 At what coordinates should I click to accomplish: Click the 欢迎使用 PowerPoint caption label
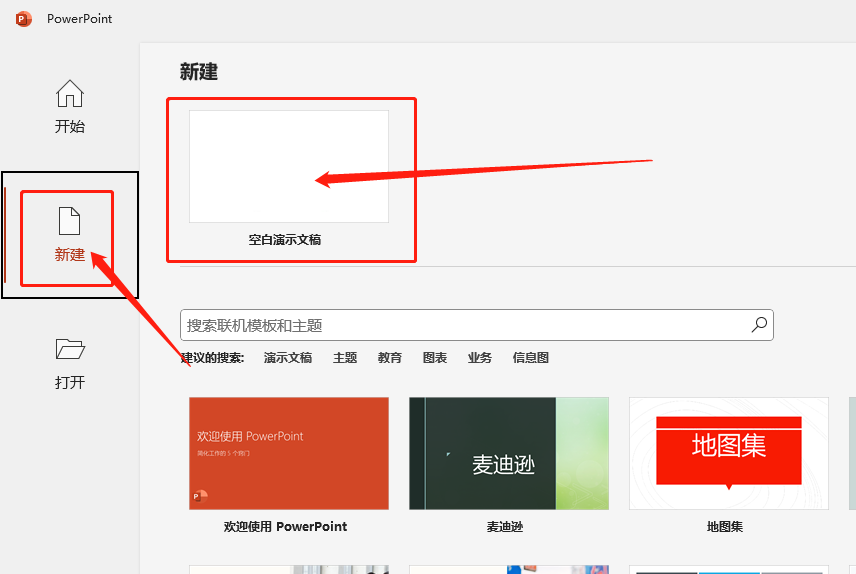(285, 526)
